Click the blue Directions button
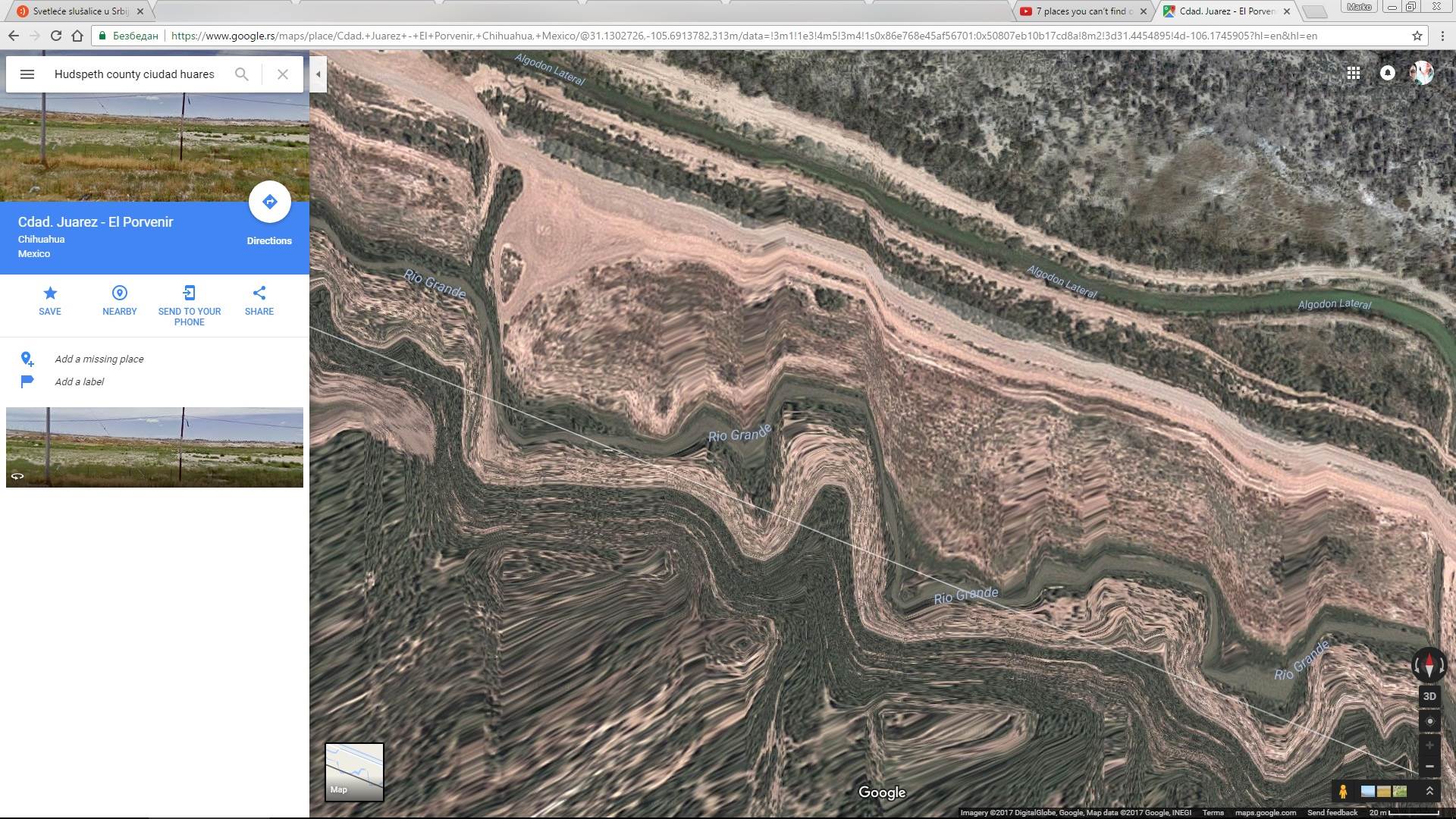 pos(269,202)
